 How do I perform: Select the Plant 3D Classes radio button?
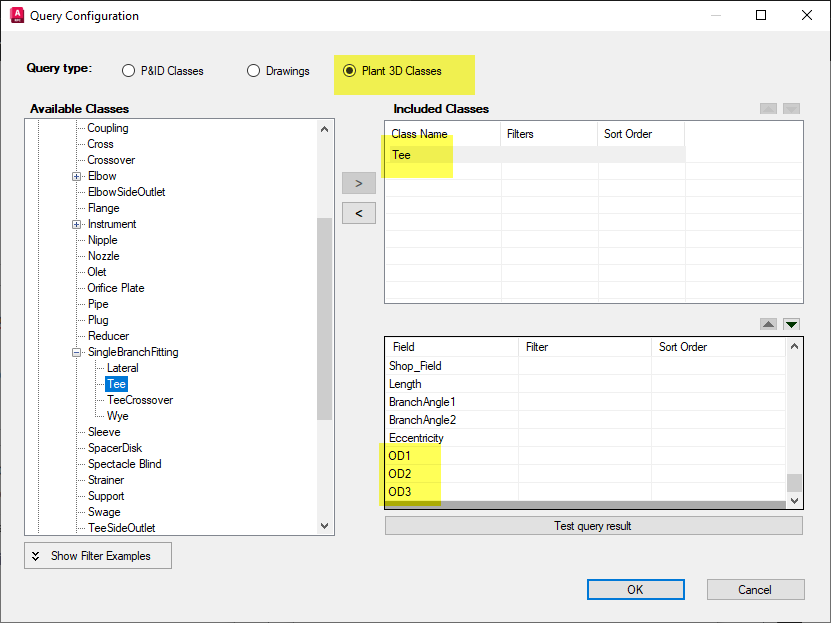click(349, 70)
